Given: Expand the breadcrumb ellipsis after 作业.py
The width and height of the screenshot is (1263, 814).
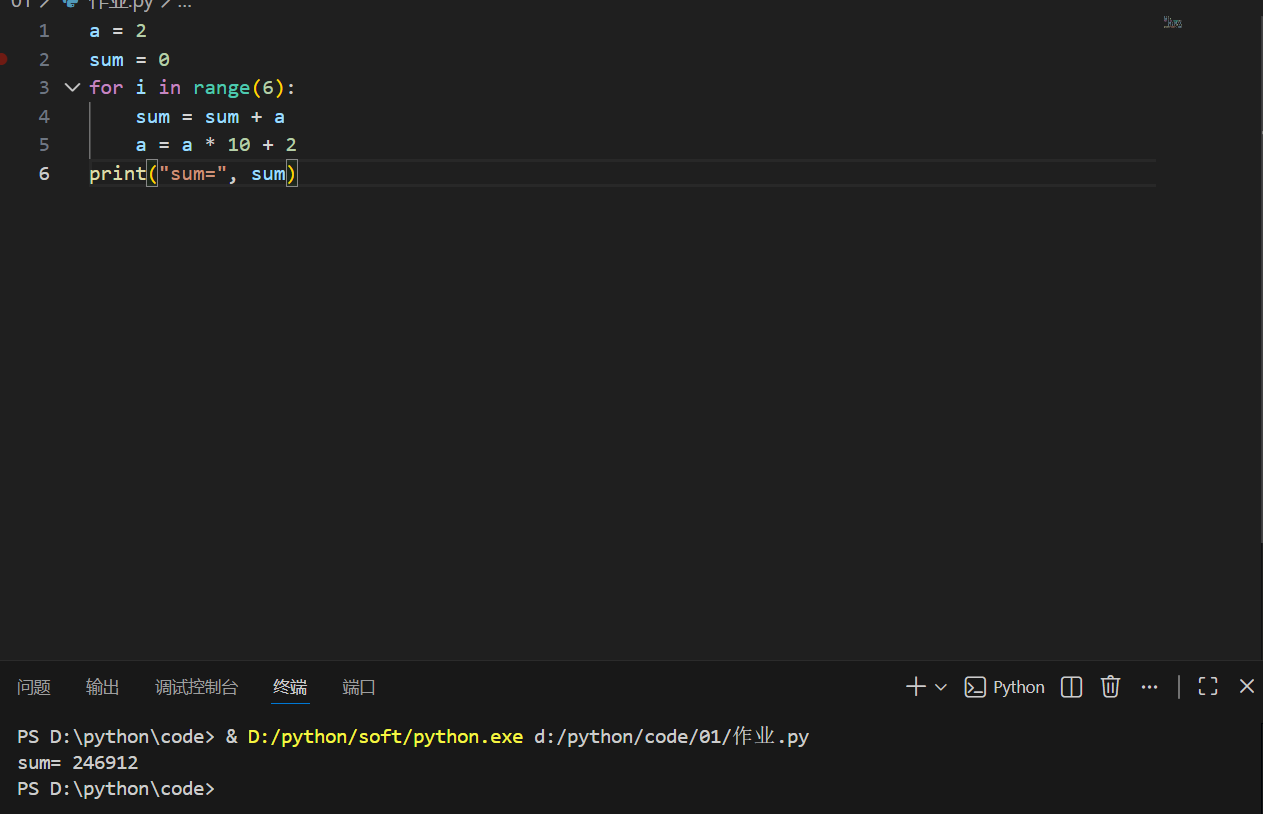Looking at the screenshot, I should (x=183, y=5).
